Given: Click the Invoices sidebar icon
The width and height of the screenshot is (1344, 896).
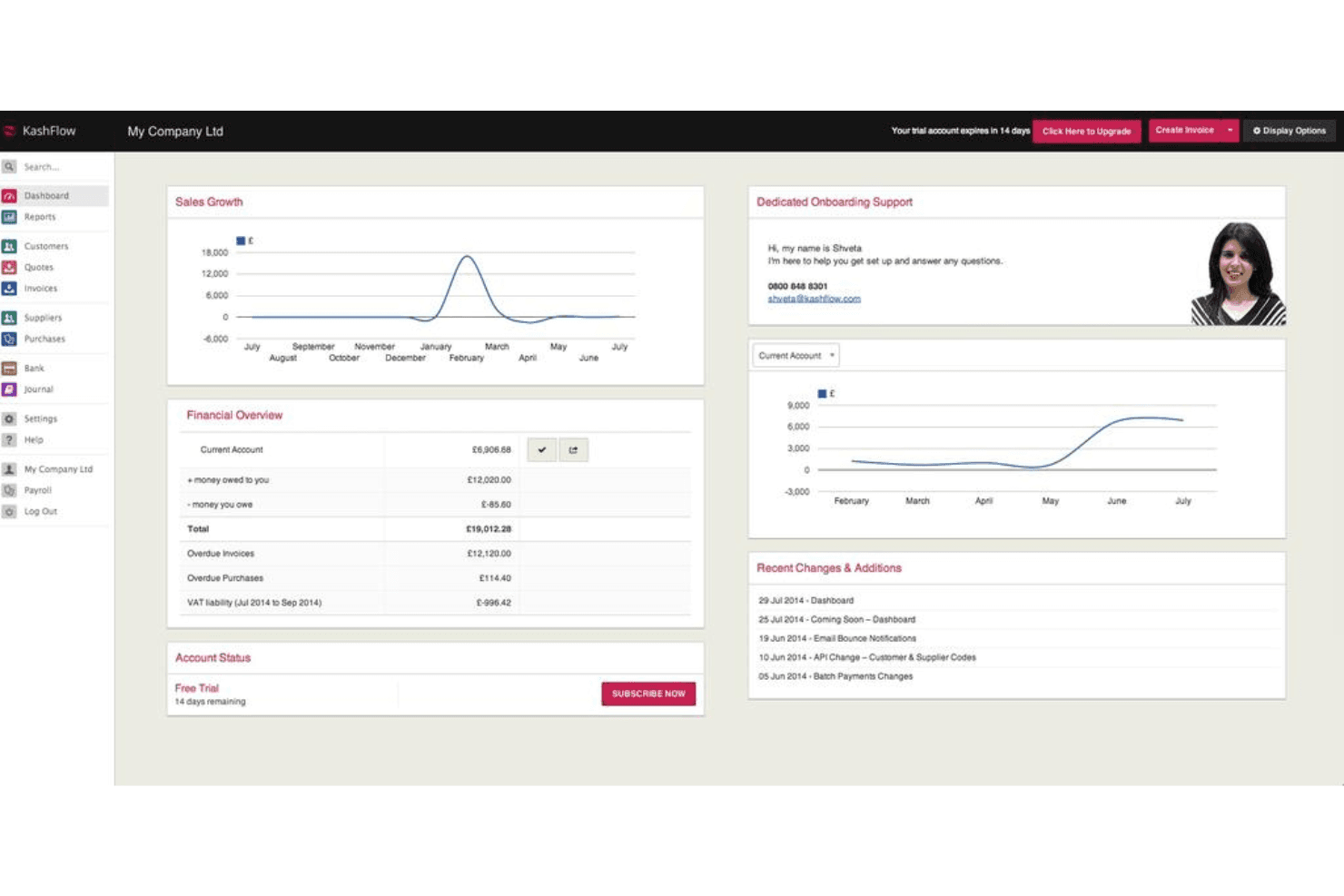Looking at the screenshot, I should click(x=9, y=288).
